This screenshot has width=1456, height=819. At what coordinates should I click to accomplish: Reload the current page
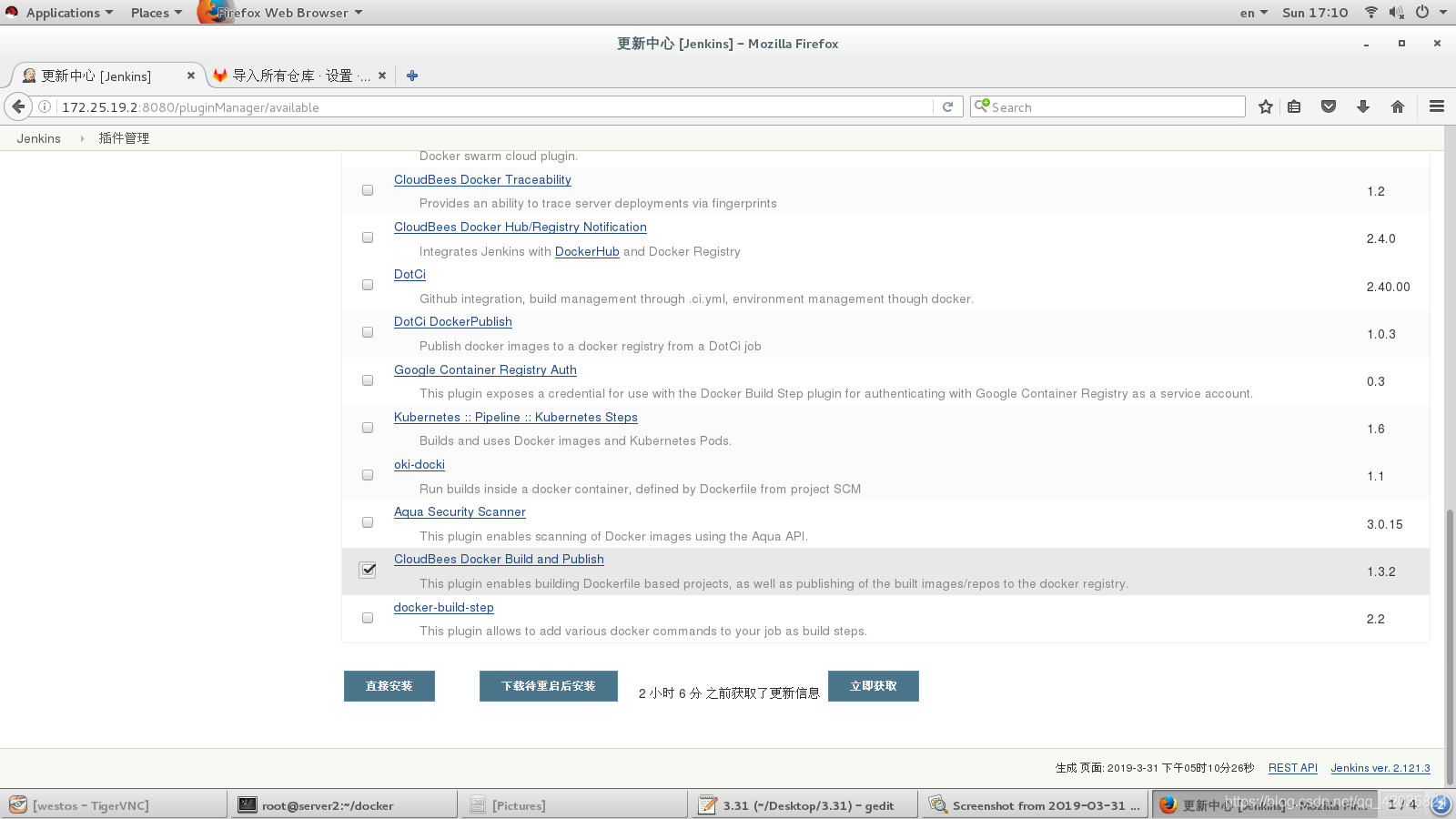(x=947, y=106)
